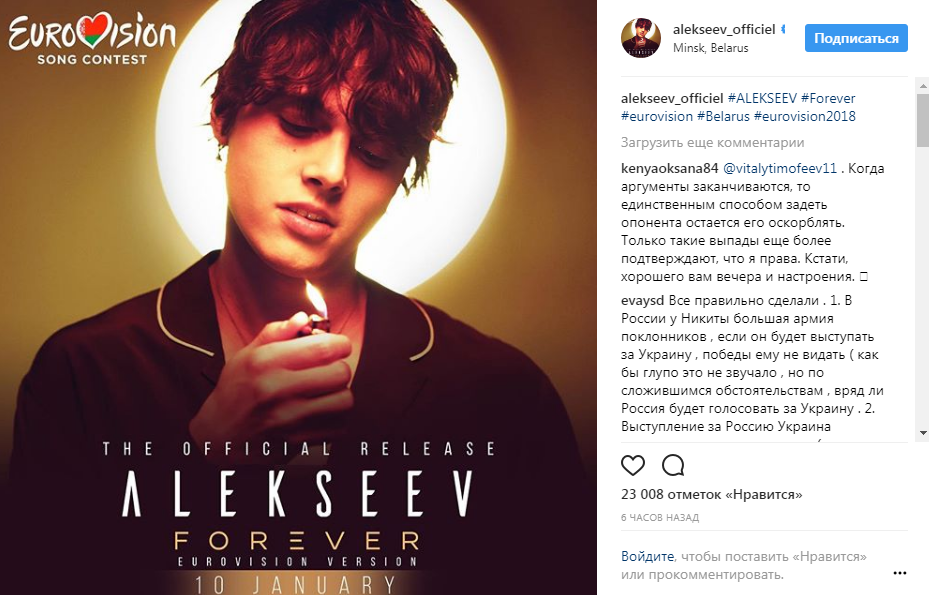Open the three-dots more options menu
This screenshot has width=929, height=595.
[899, 573]
